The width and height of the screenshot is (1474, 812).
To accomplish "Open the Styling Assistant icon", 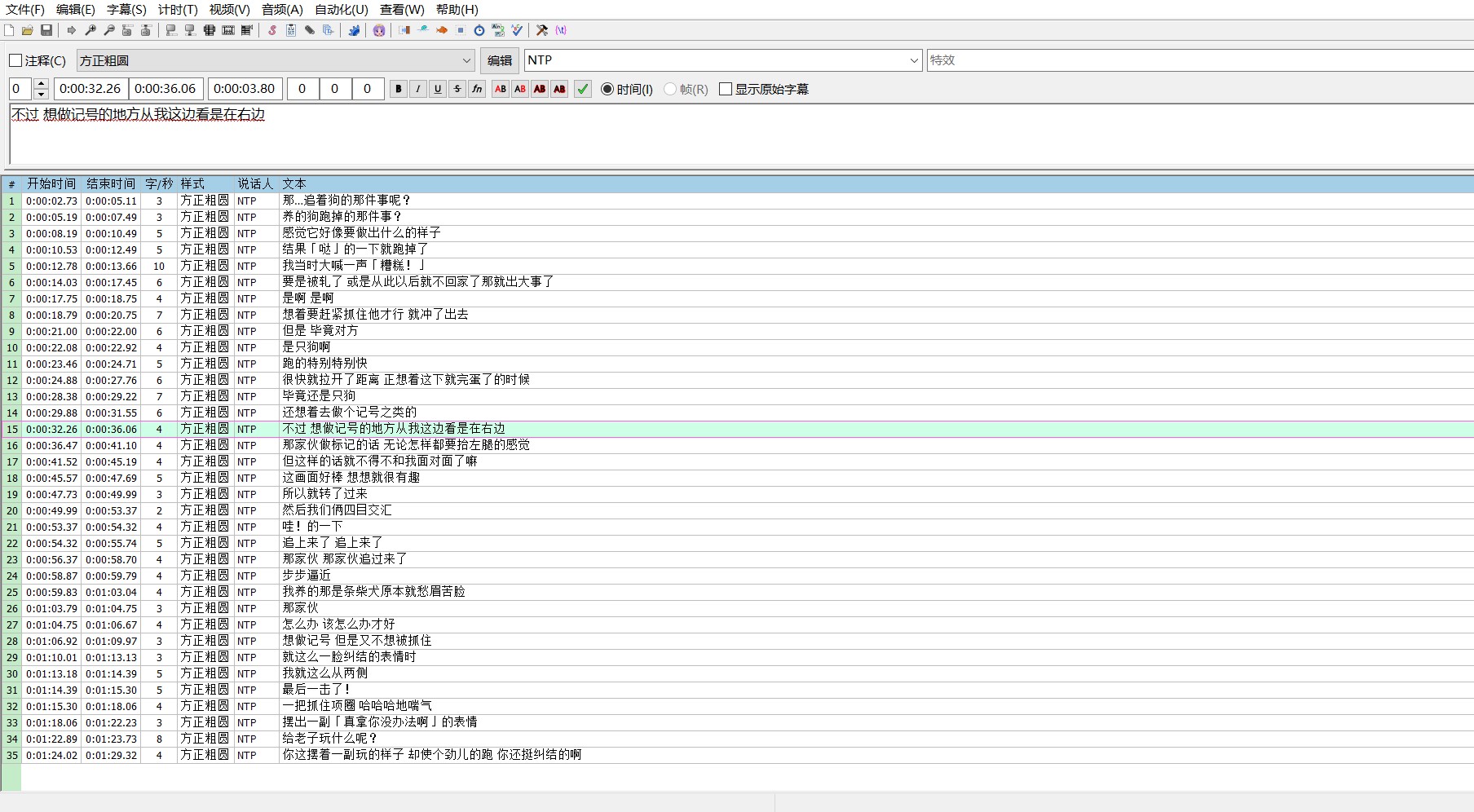I will (x=423, y=30).
